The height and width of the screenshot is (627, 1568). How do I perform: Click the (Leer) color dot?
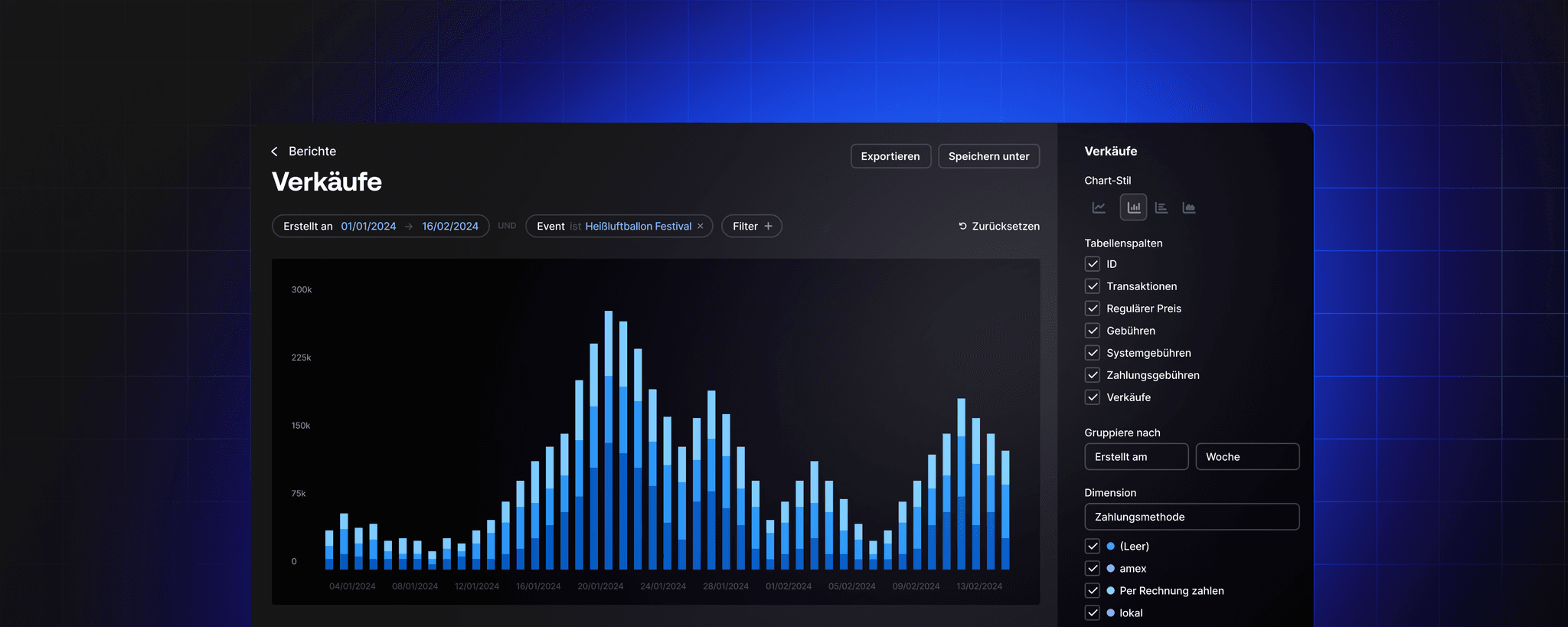[x=1111, y=547]
